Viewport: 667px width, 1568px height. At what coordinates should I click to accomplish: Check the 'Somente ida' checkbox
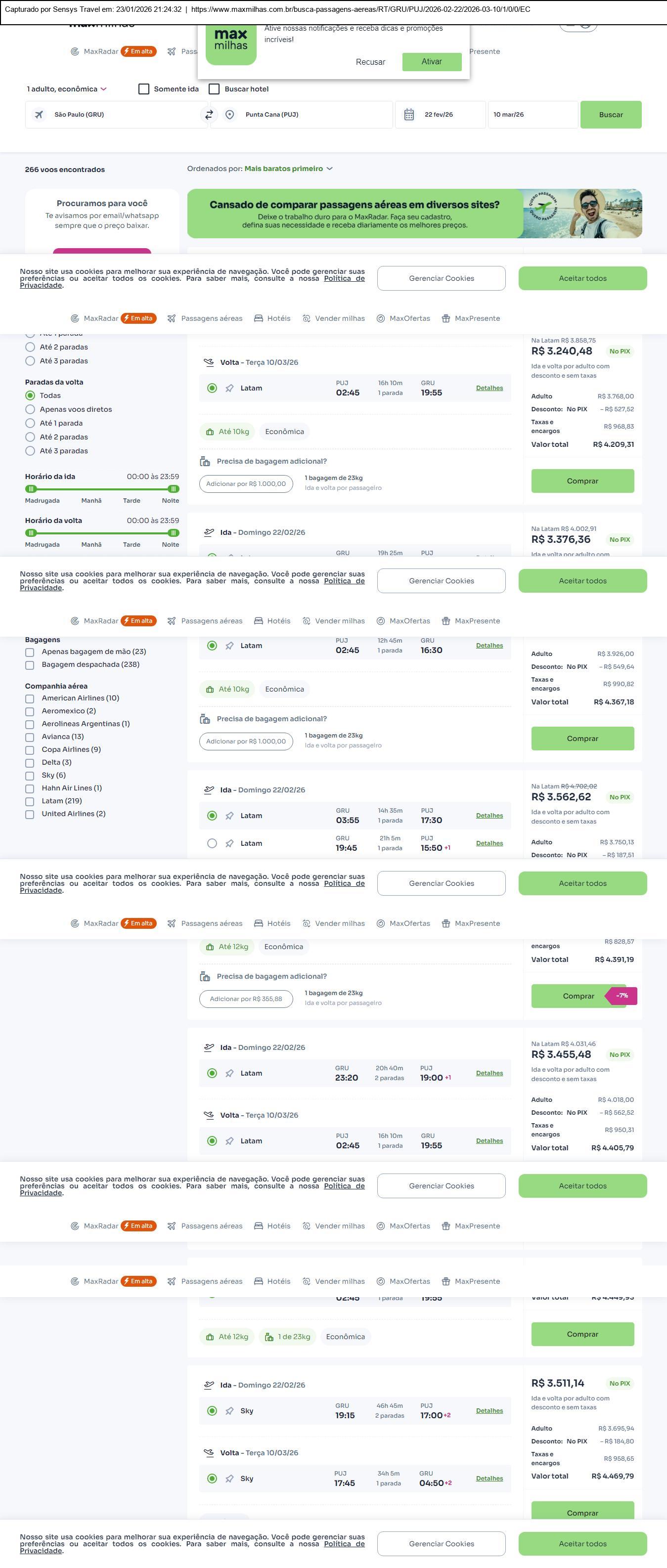click(144, 89)
